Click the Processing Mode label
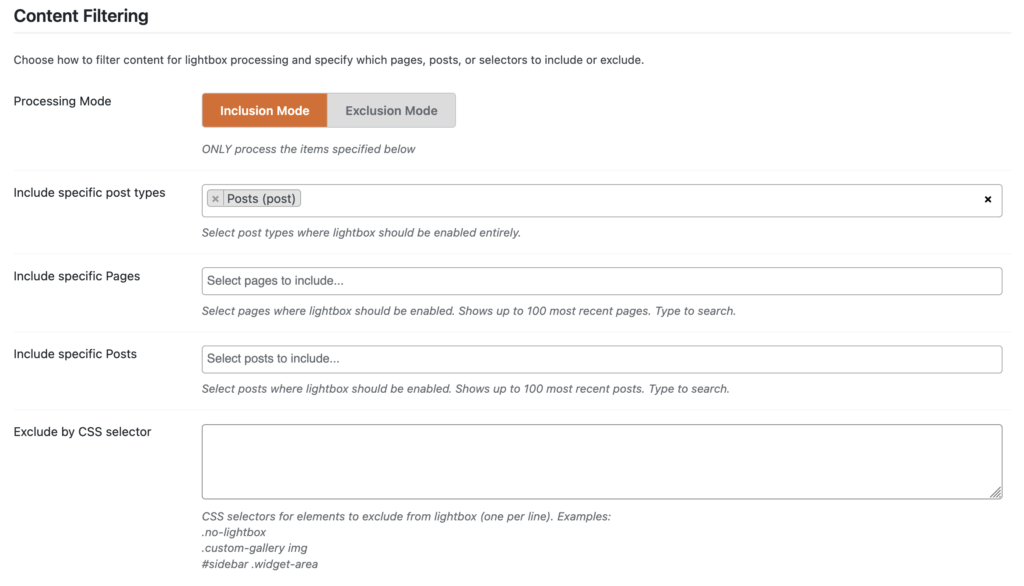This screenshot has height=586, width=1024. click(x=62, y=101)
